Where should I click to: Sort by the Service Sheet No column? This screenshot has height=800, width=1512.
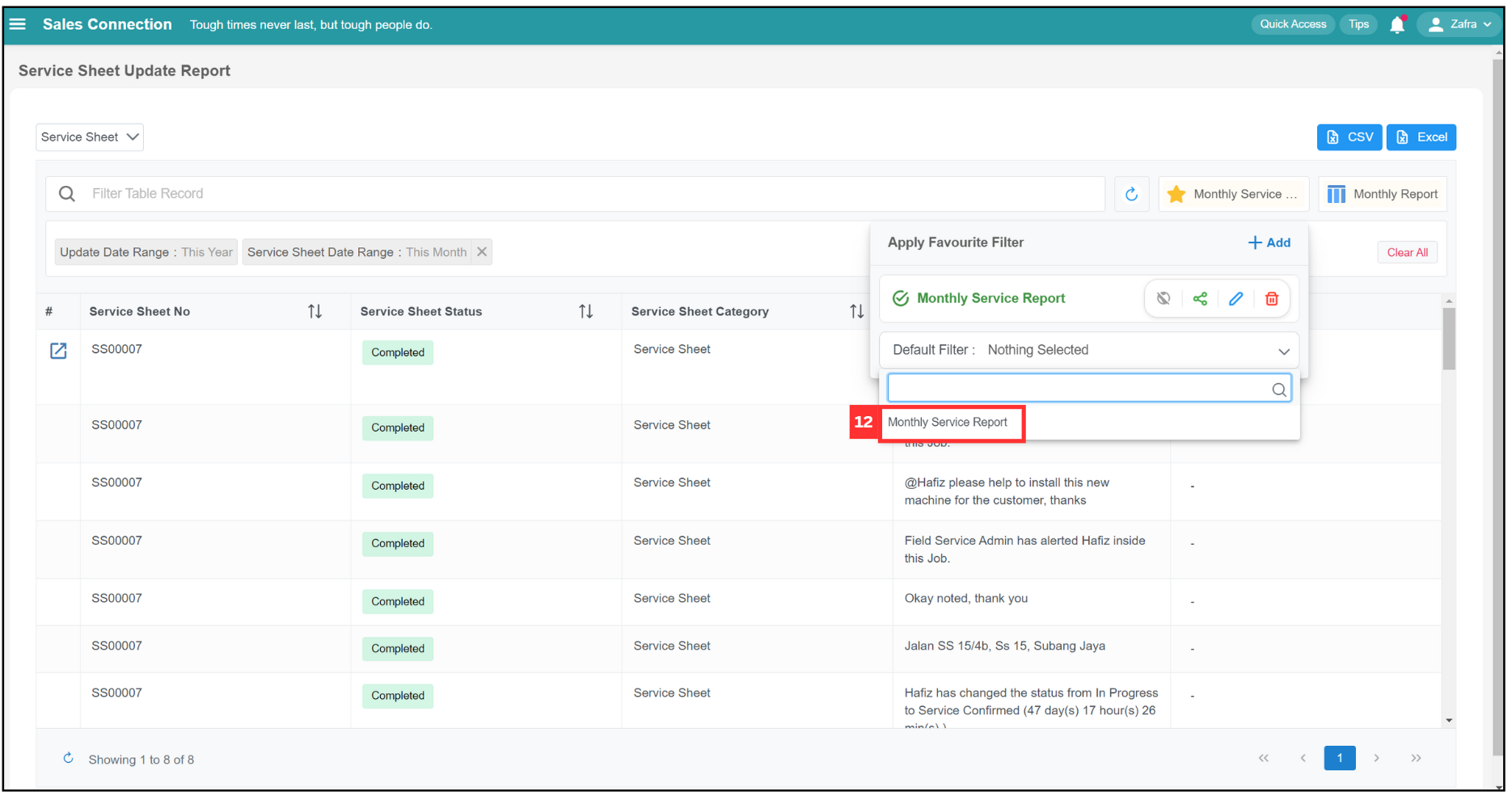coord(315,311)
